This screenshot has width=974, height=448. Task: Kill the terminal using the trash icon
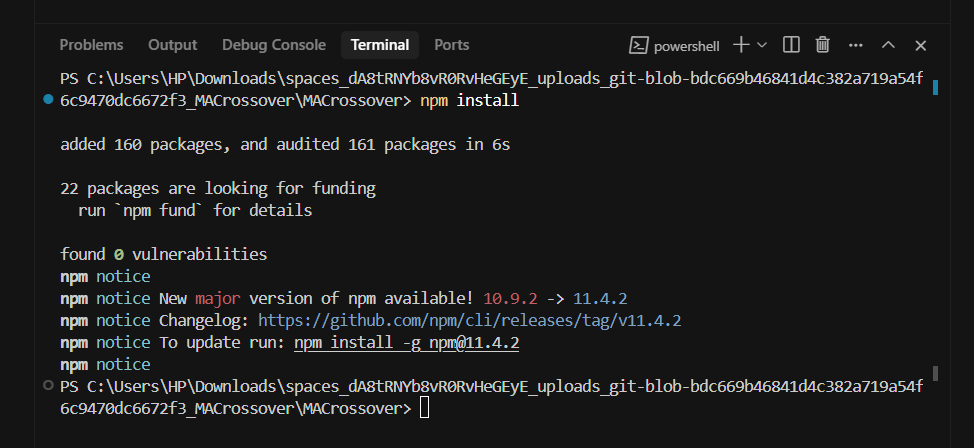pyautogui.click(x=822, y=45)
